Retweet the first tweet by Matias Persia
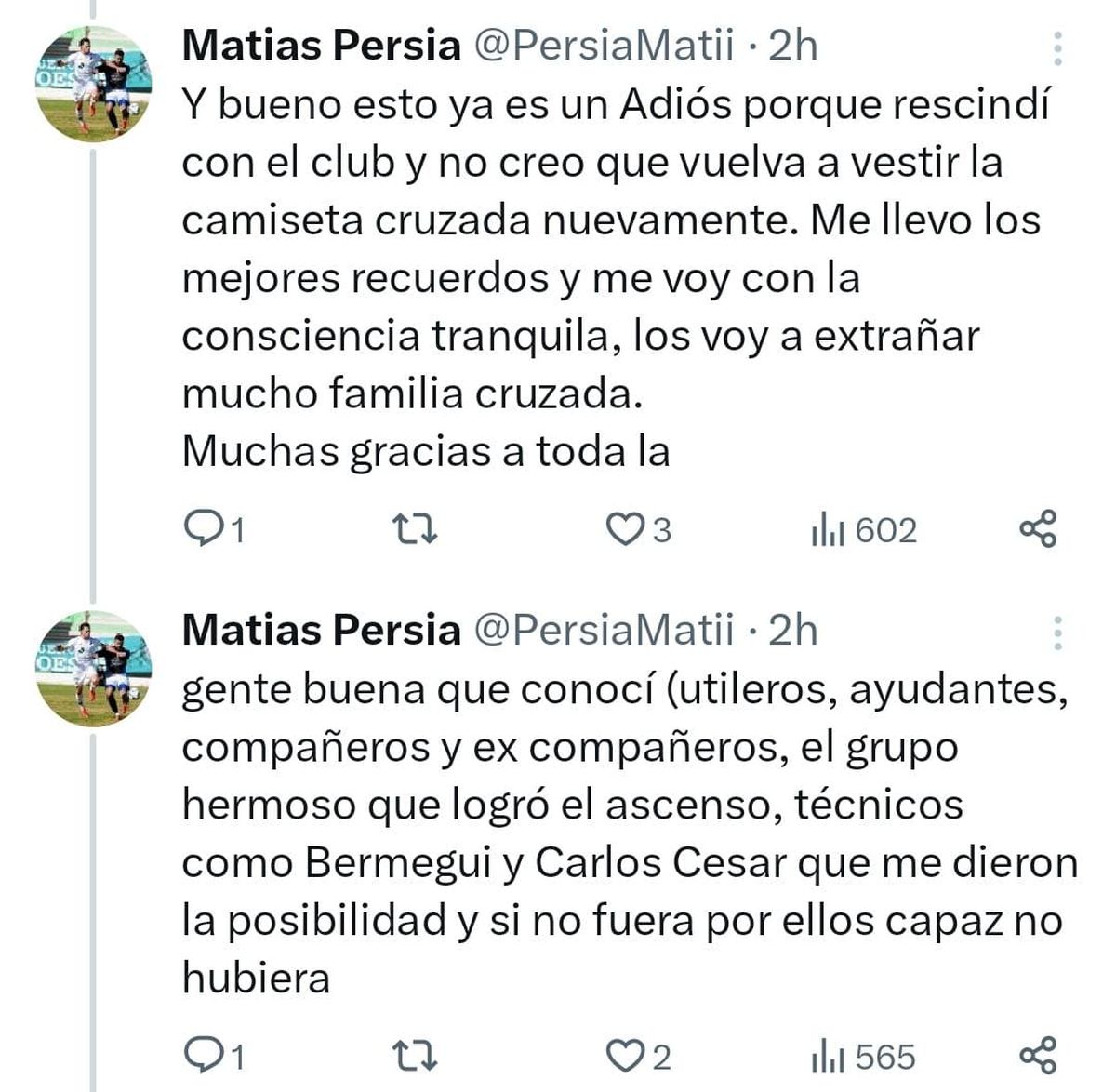1116x1092 pixels. pos(415,529)
